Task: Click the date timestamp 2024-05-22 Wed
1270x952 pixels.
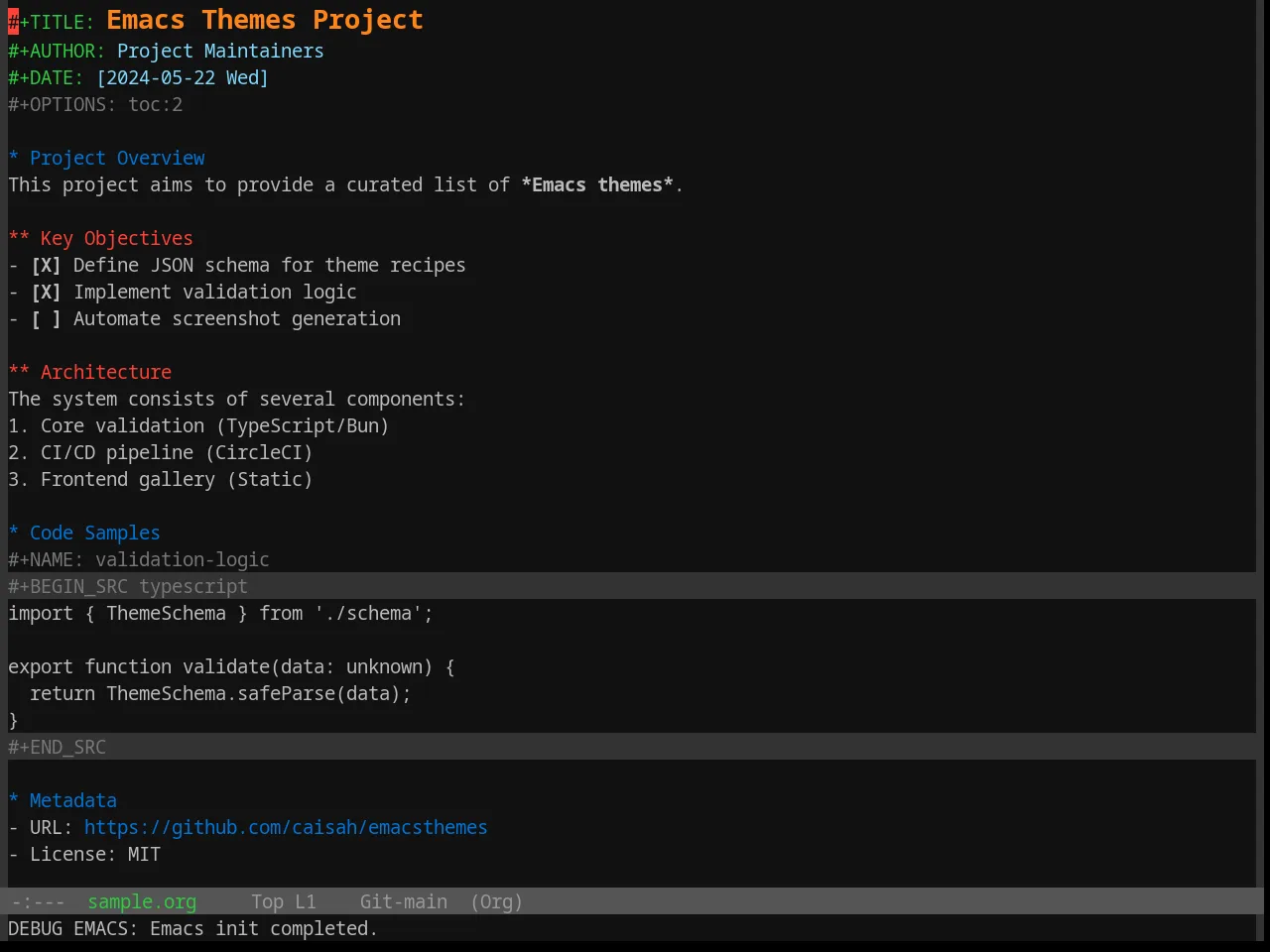Action: pos(183,78)
